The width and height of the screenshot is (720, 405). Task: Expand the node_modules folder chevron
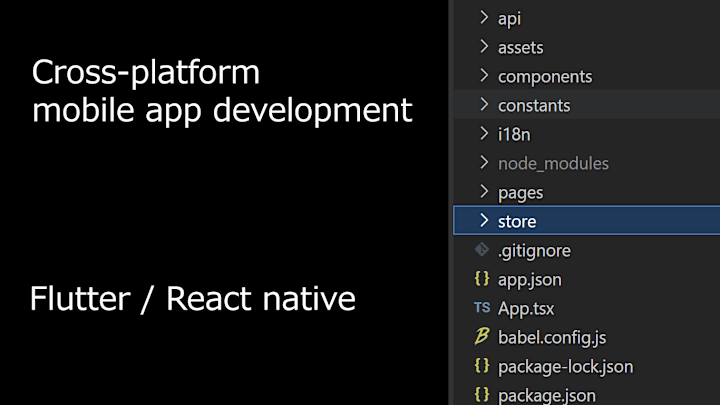click(484, 162)
